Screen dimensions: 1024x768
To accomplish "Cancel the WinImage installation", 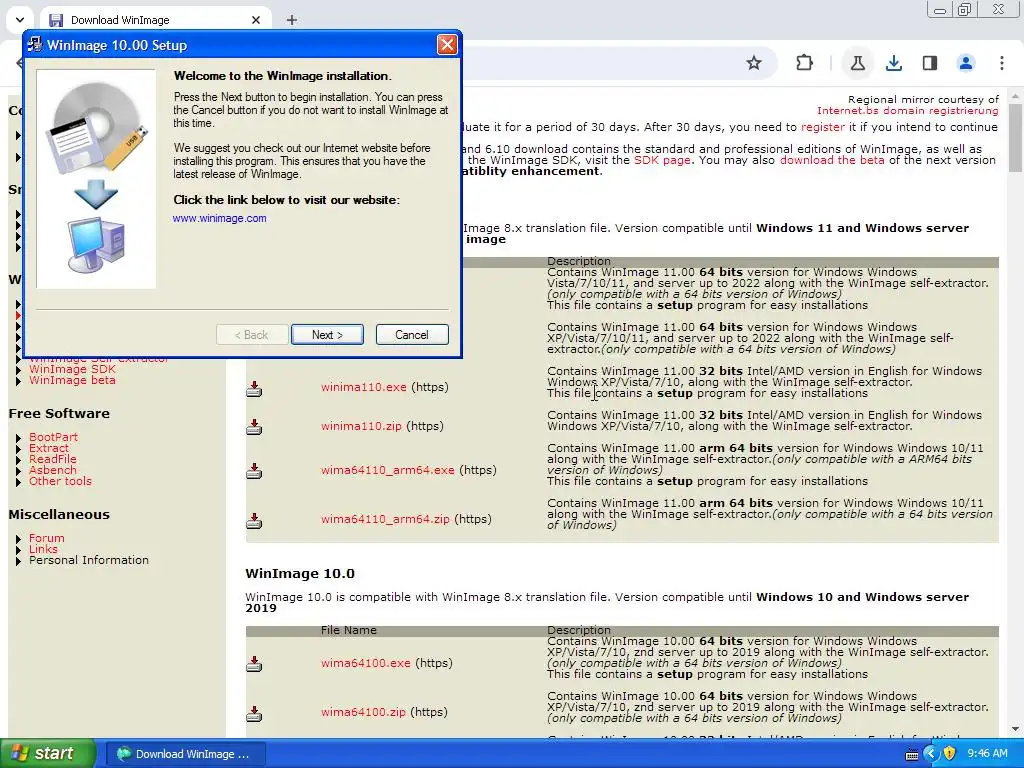I will (412, 334).
